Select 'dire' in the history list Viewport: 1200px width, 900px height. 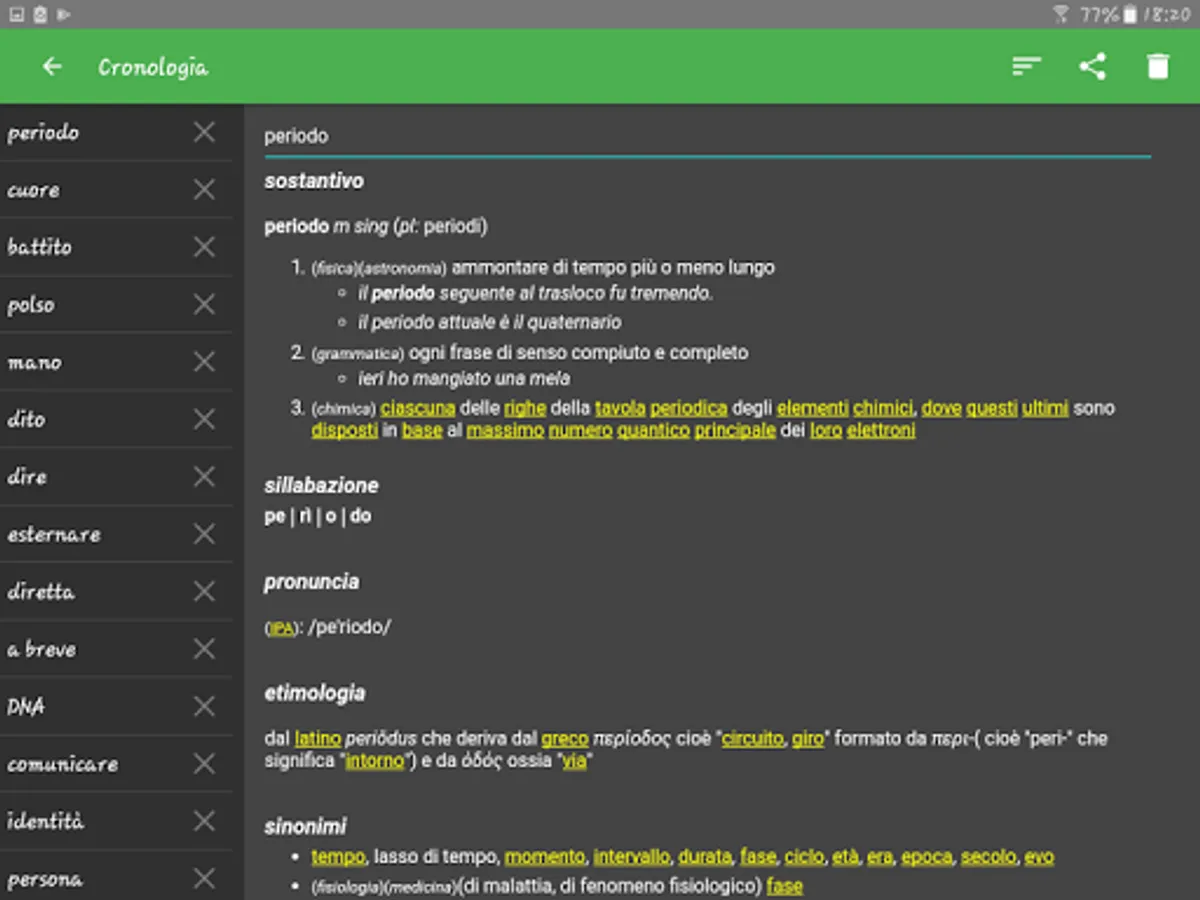pos(27,477)
